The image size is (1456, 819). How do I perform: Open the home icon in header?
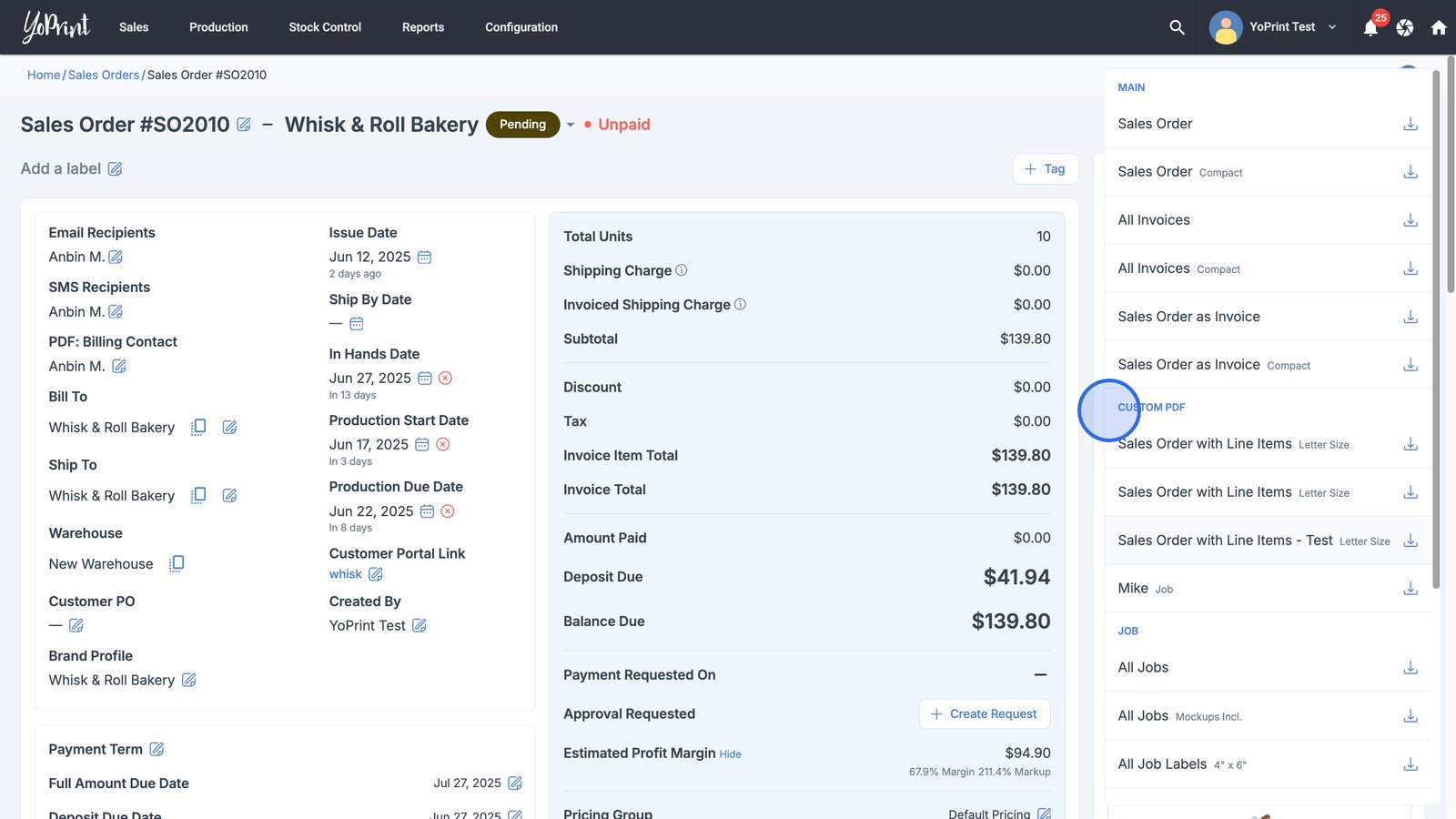(1439, 27)
